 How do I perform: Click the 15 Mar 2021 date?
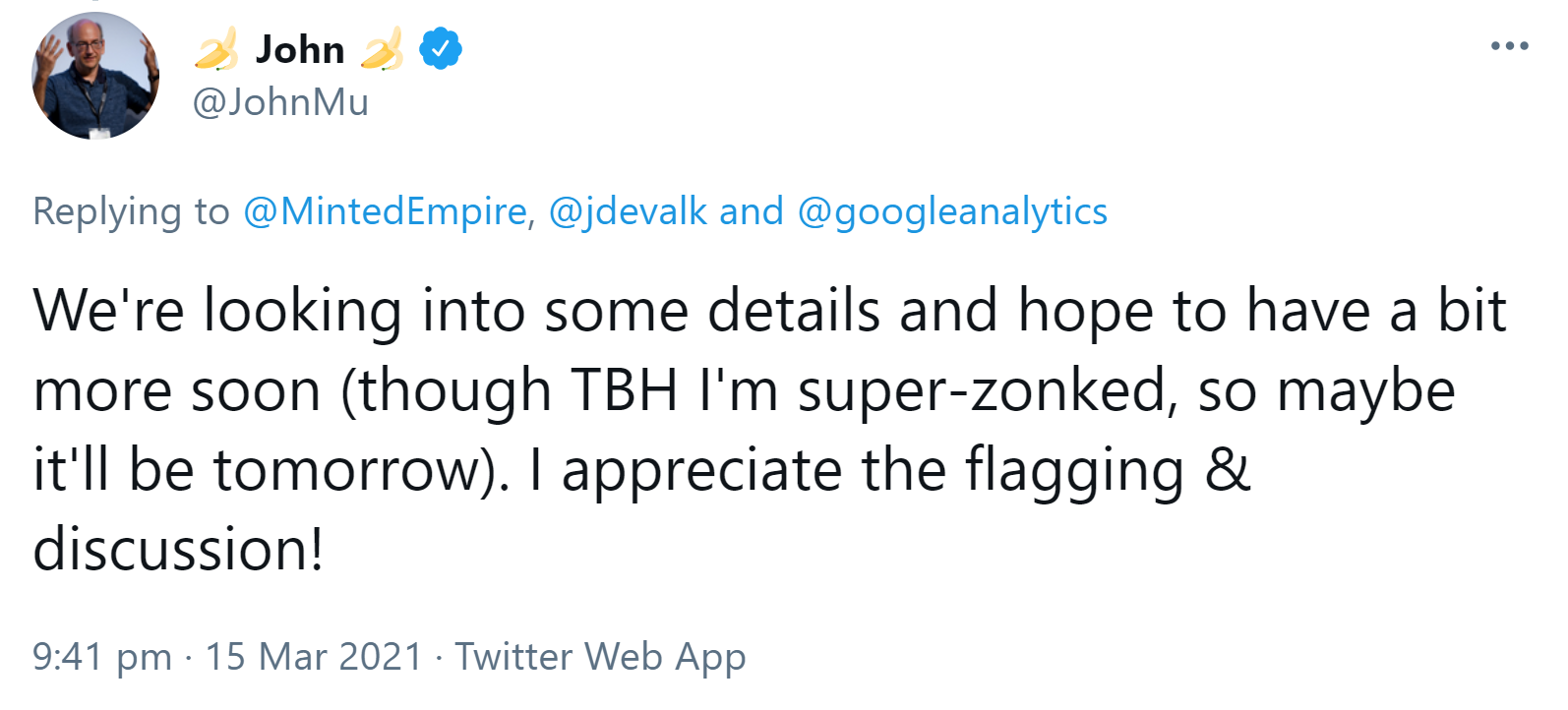(314, 657)
